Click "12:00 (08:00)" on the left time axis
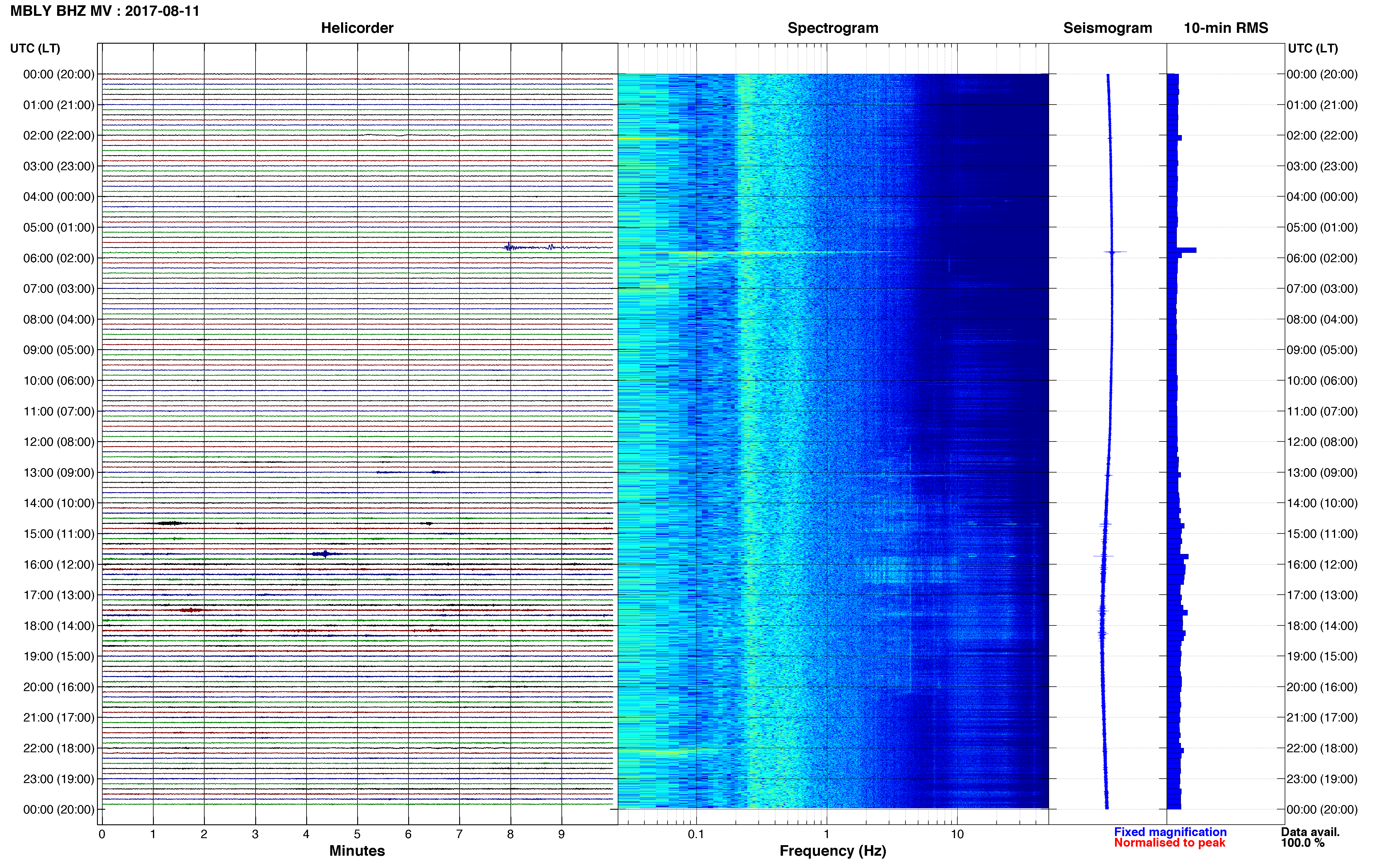The image size is (1389, 868). coord(59,442)
